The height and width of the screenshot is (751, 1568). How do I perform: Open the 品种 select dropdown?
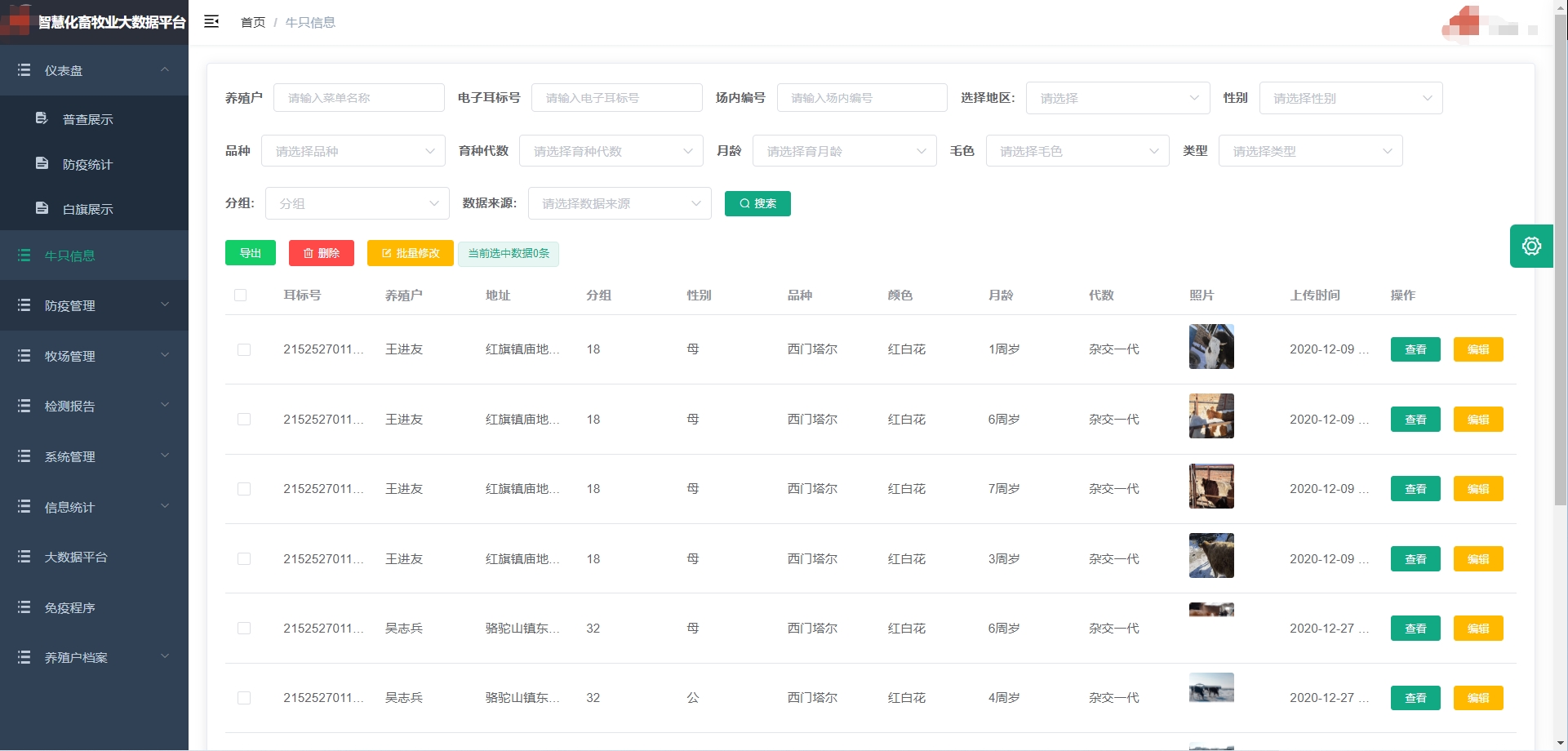pos(353,151)
